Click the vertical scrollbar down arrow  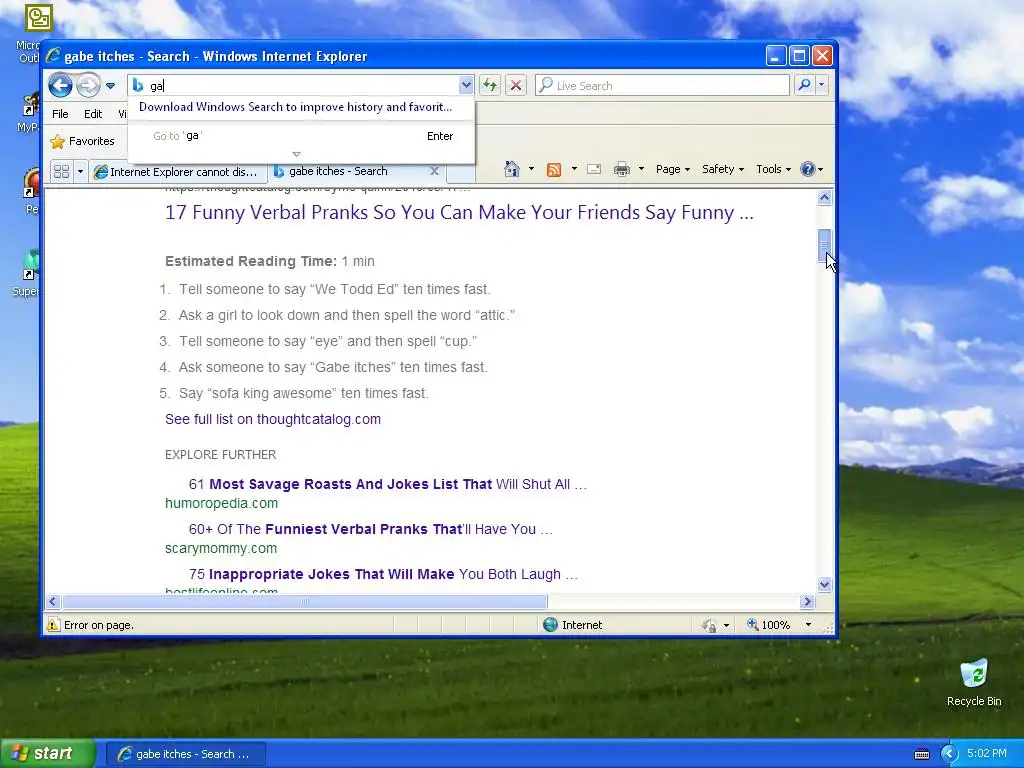[x=824, y=584]
